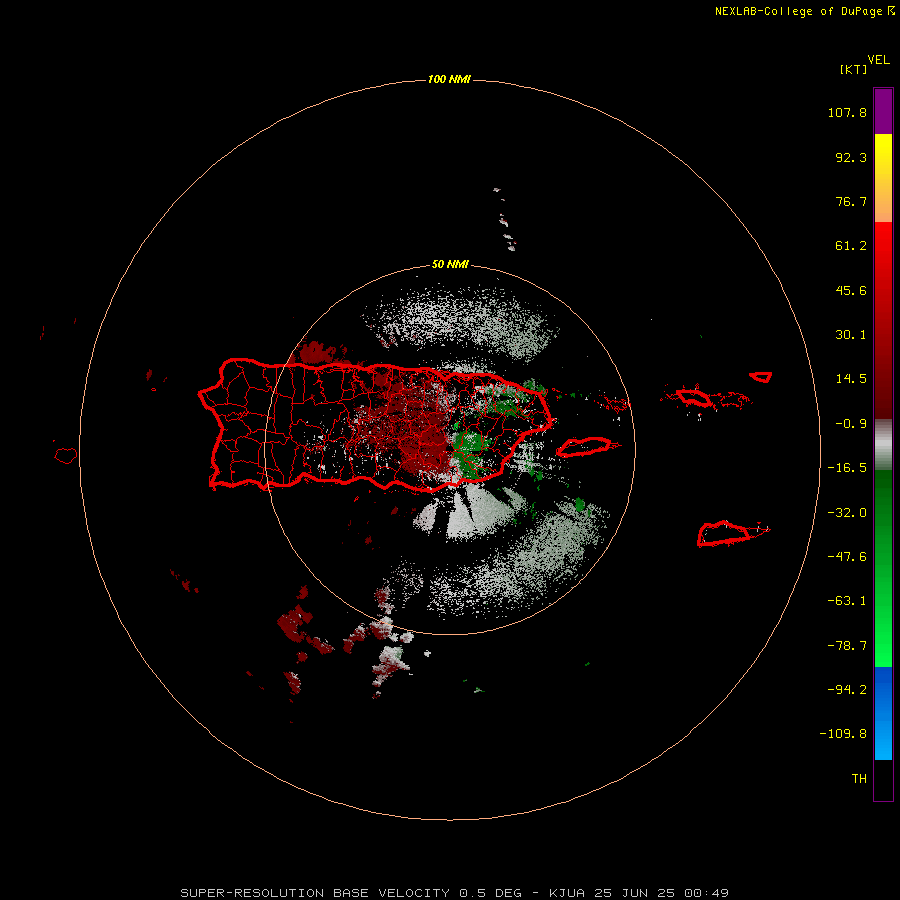Pick the blue segment of color bar

[883, 713]
